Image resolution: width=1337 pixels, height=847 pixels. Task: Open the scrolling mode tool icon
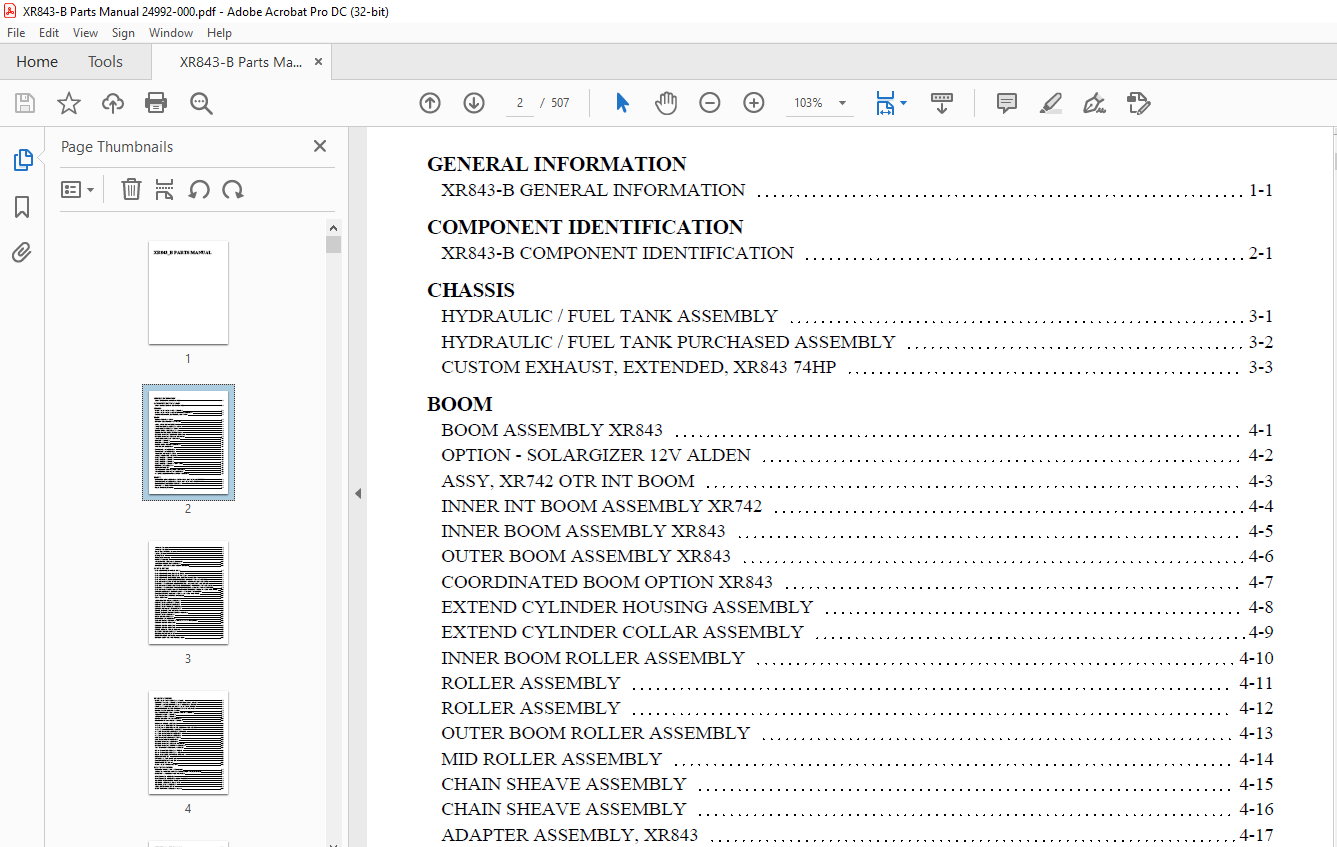point(942,103)
